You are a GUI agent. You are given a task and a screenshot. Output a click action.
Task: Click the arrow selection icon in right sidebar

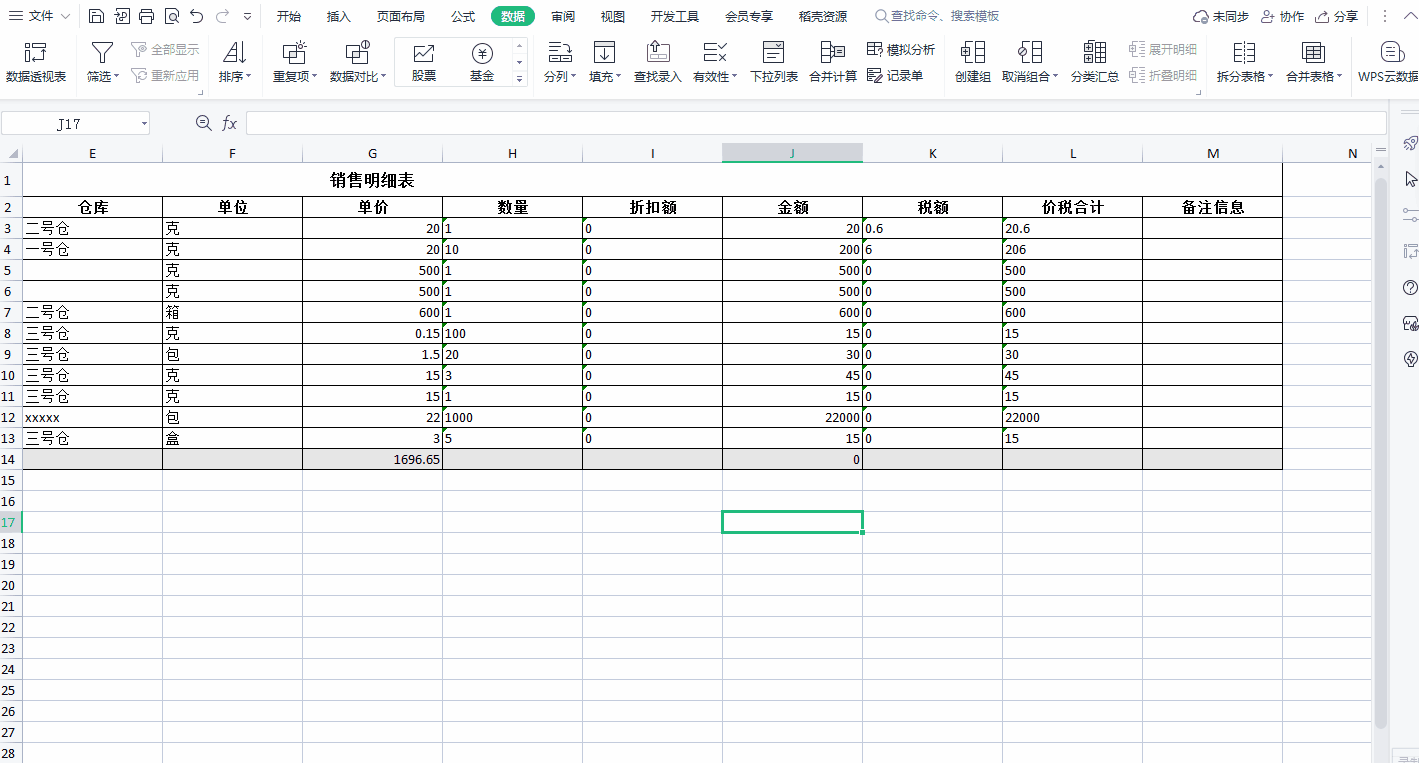coord(1411,179)
